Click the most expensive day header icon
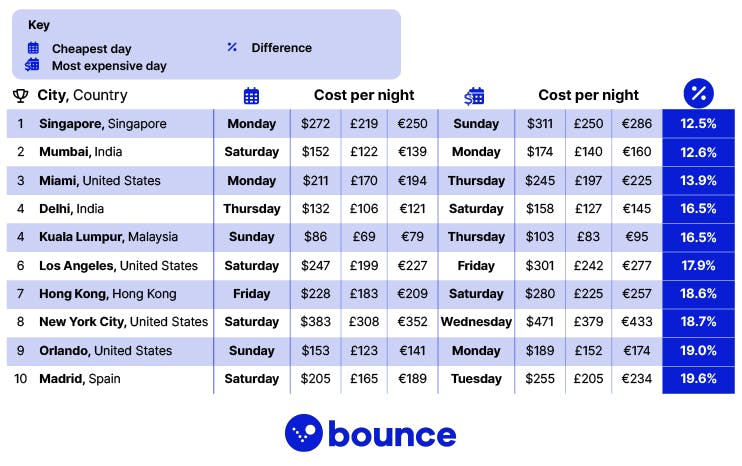The image size is (742, 466). point(475,96)
